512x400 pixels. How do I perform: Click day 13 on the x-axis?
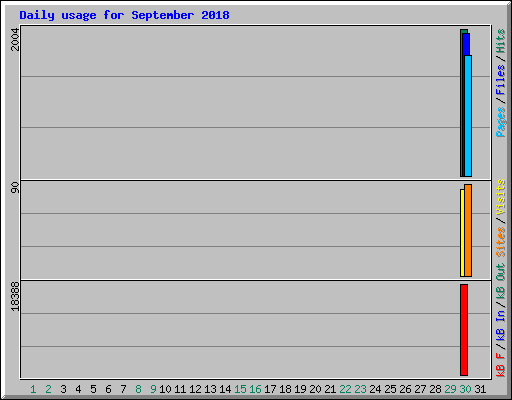click(x=210, y=389)
